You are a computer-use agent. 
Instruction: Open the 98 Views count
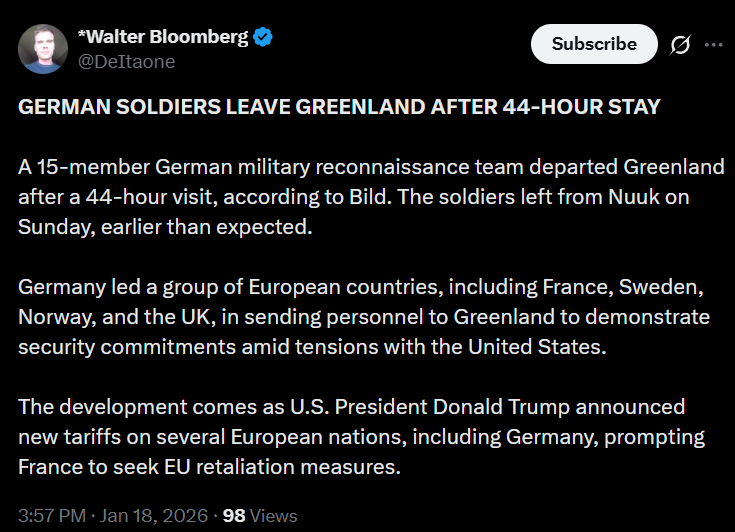point(260,516)
